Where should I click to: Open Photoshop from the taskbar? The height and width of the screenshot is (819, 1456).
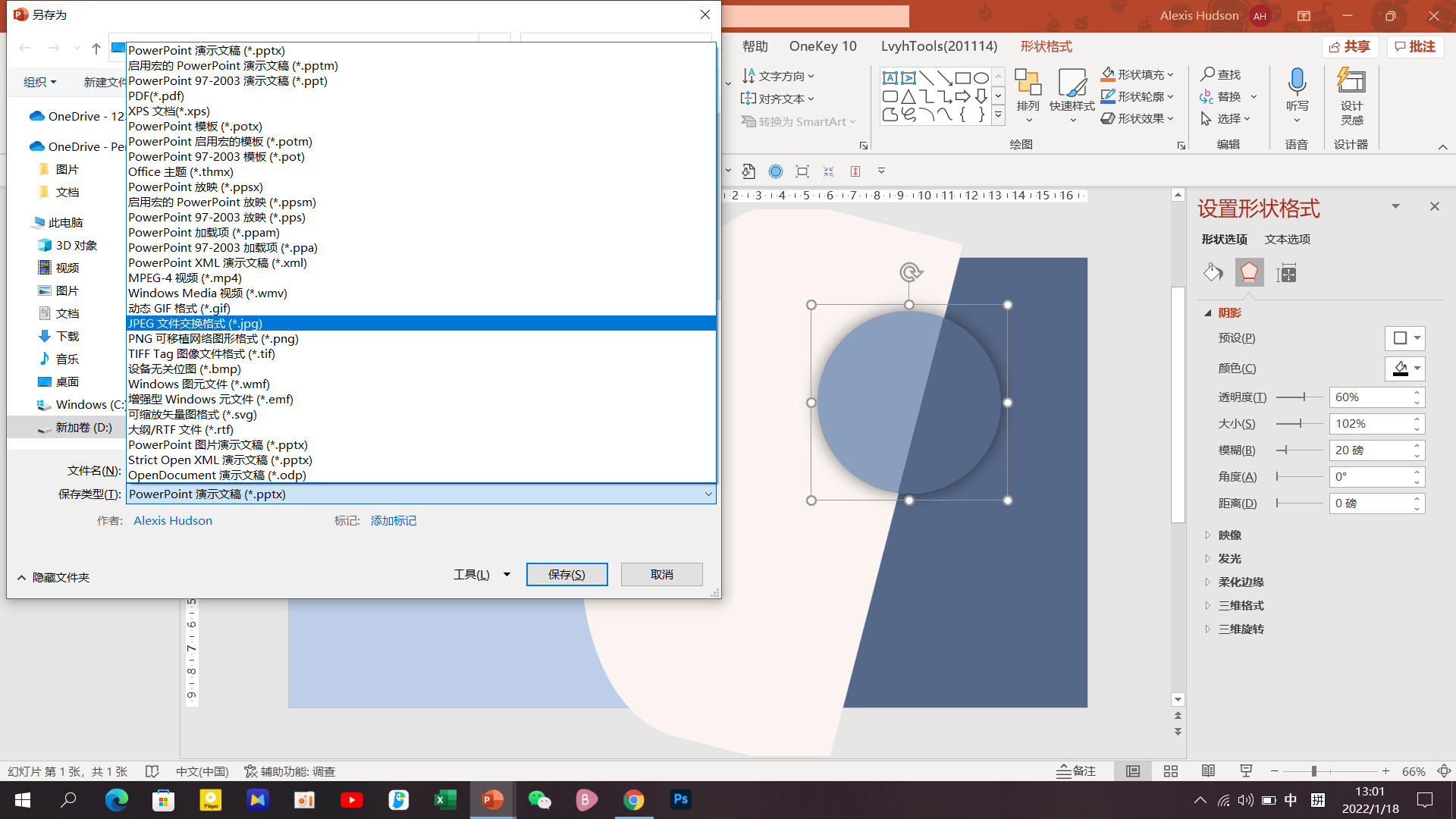(681, 799)
